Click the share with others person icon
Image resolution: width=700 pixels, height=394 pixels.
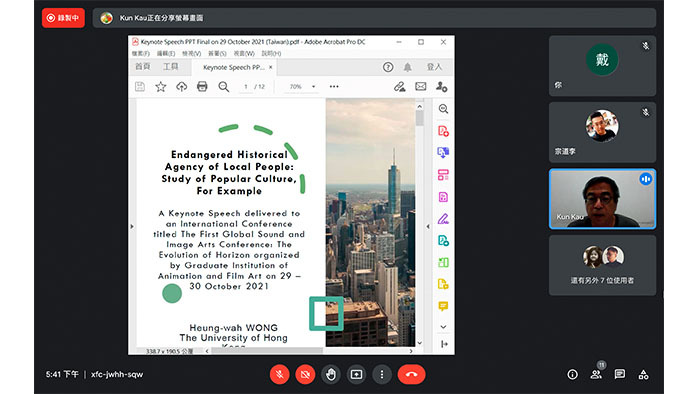(442, 87)
